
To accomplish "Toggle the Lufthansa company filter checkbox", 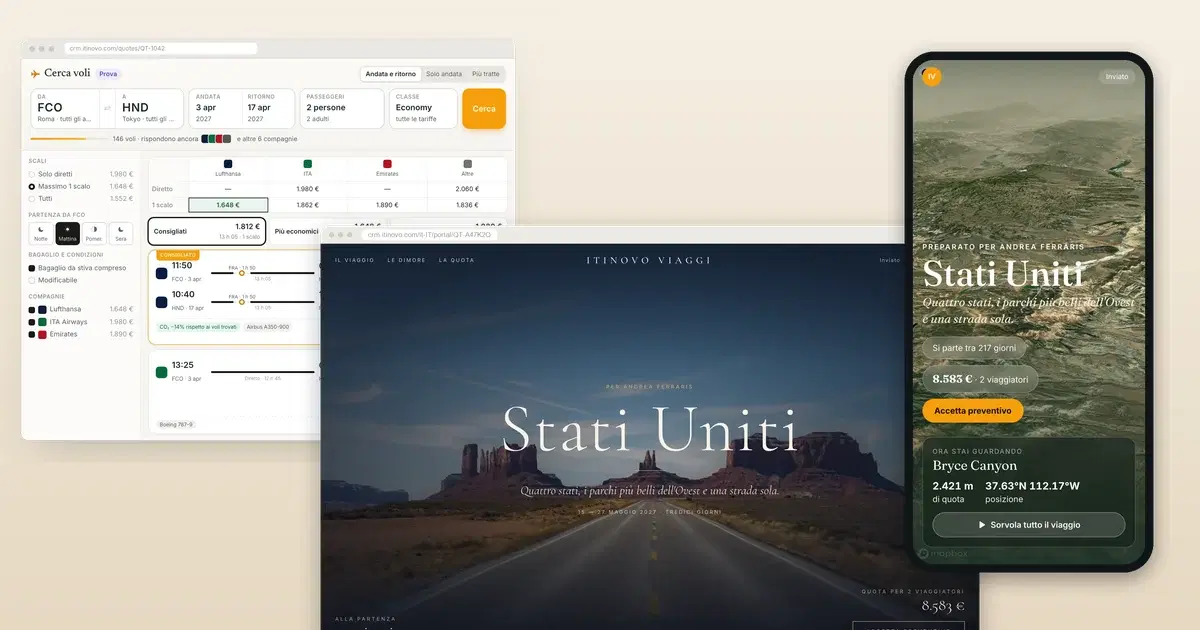I will 32,309.
